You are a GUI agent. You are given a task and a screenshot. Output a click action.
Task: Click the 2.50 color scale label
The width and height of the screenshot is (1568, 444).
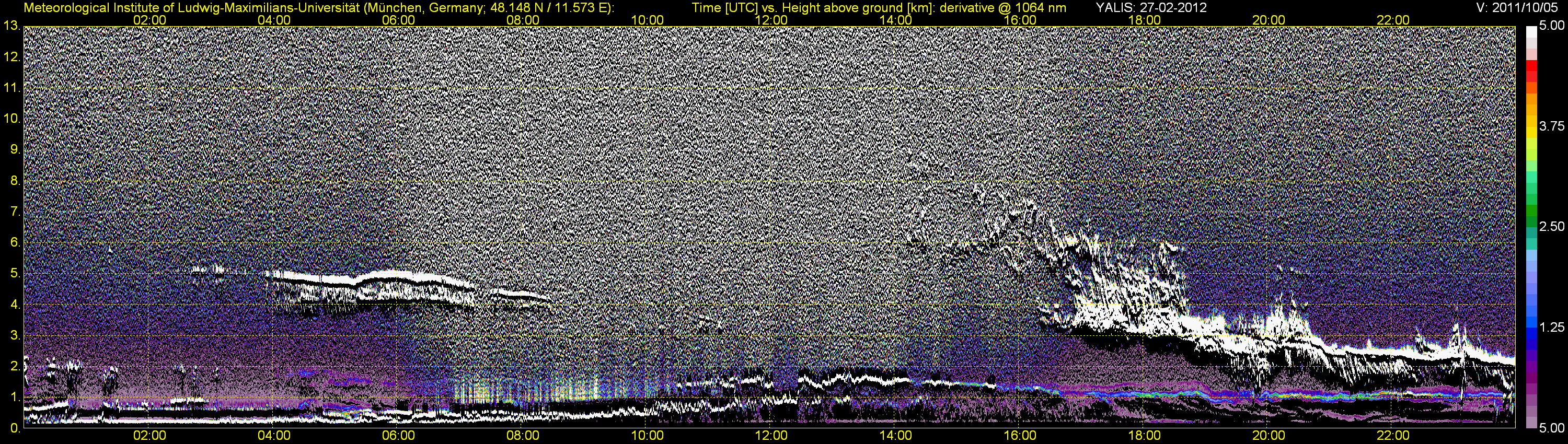click(1552, 227)
